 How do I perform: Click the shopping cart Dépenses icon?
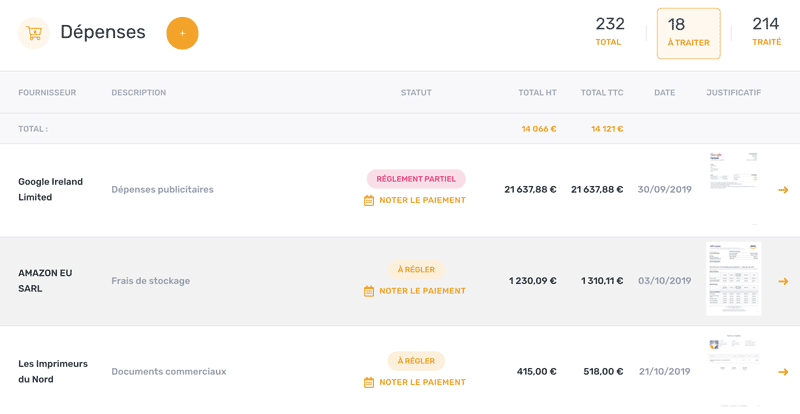(x=34, y=33)
